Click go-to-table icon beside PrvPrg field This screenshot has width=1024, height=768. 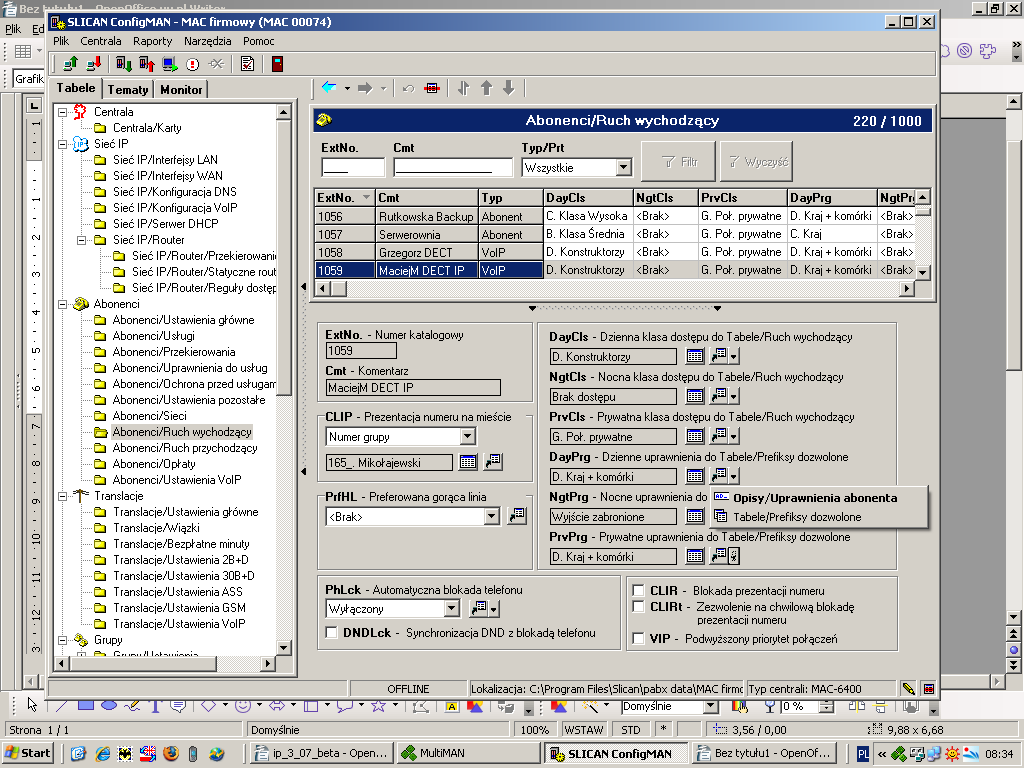point(719,556)
